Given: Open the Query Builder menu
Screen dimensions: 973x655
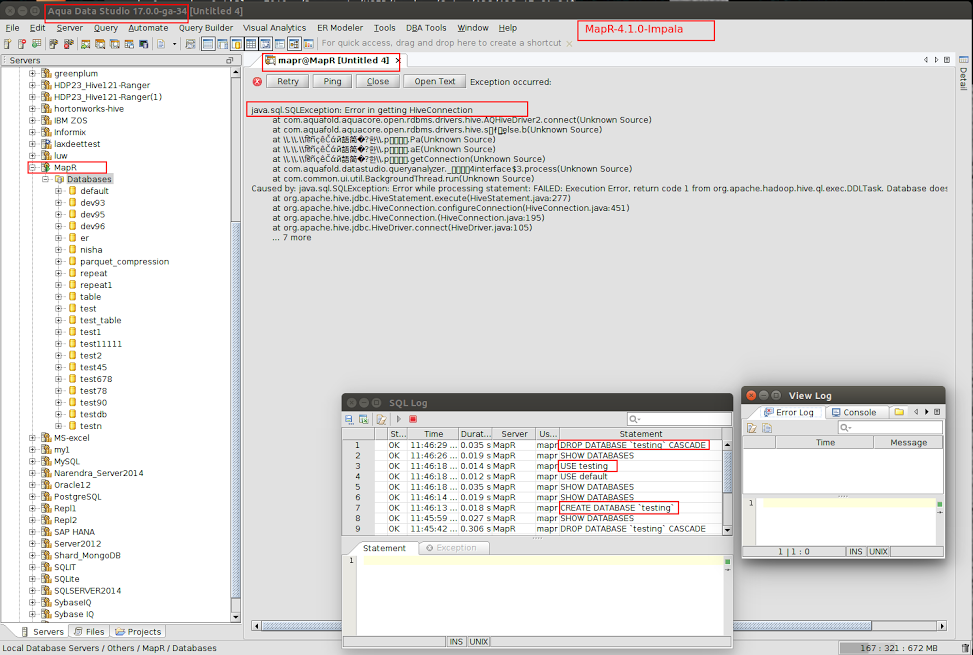Looking at the screenshot, I should tap(206, 28).
